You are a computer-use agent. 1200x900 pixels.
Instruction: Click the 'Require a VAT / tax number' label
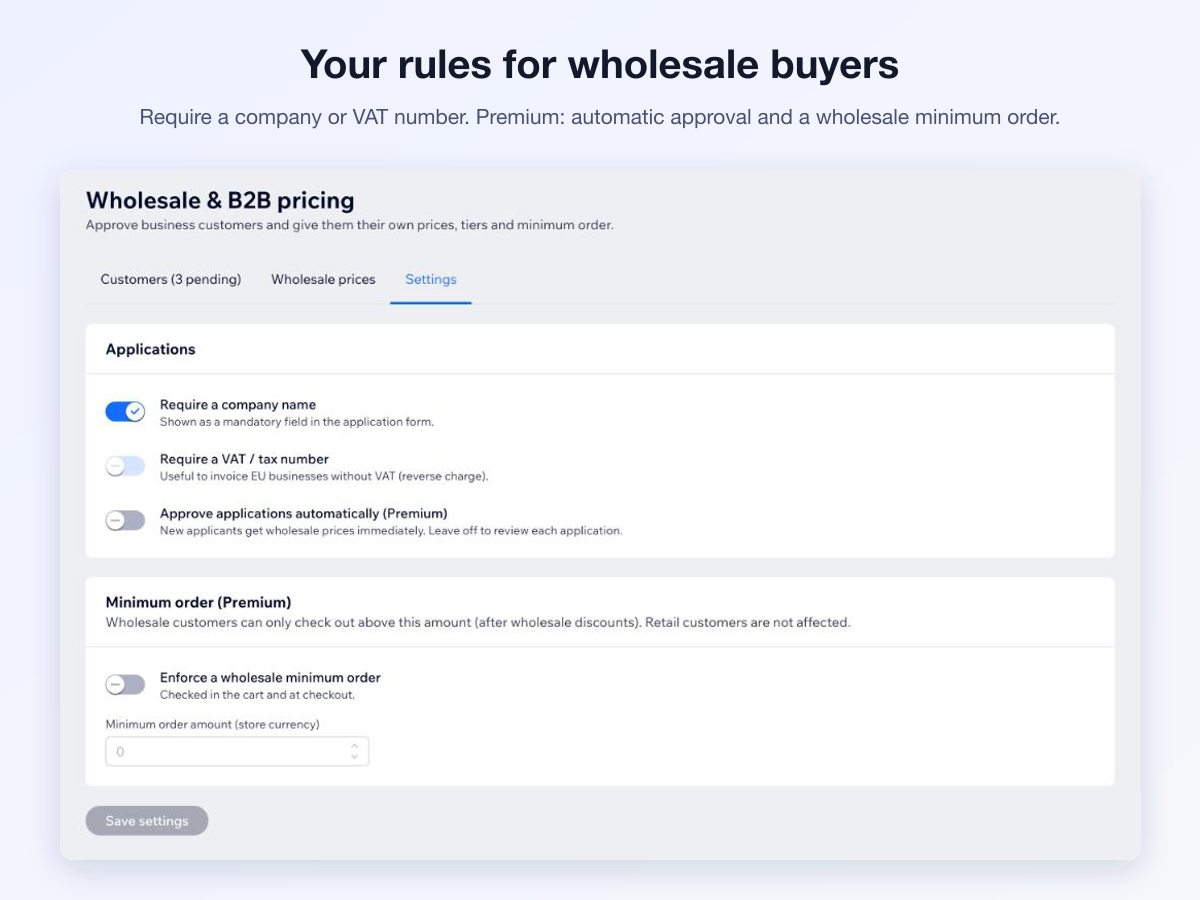click(244, 459)
